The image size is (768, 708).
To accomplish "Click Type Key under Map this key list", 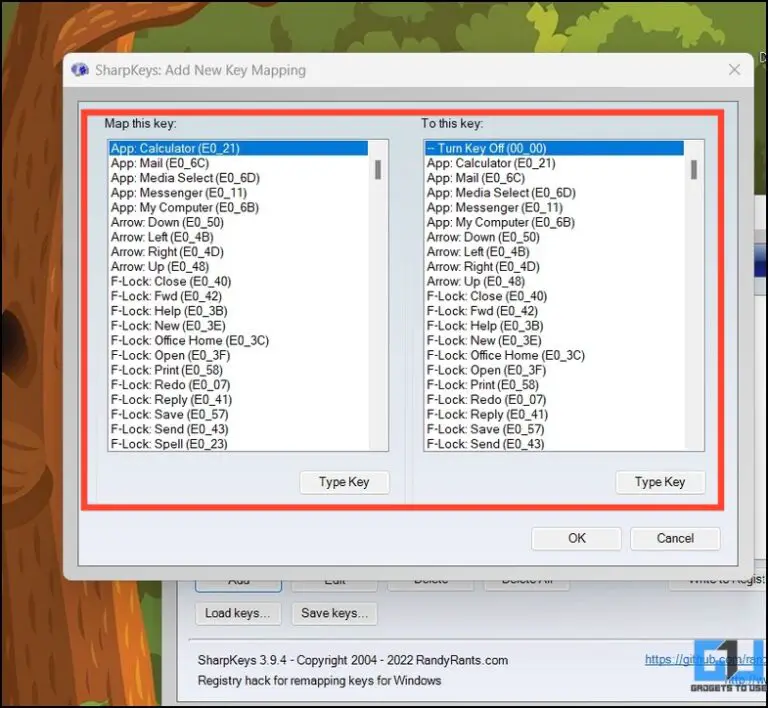I will 344,482.
